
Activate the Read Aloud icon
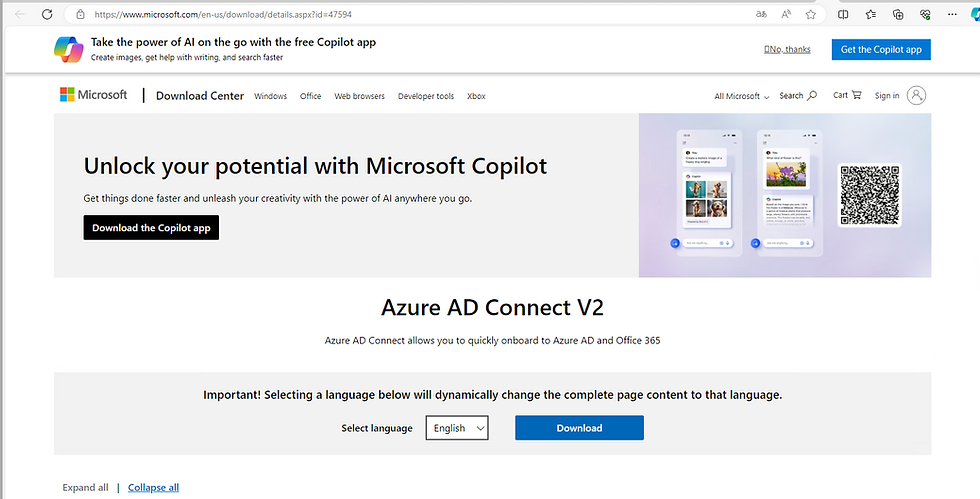[786, 14]
